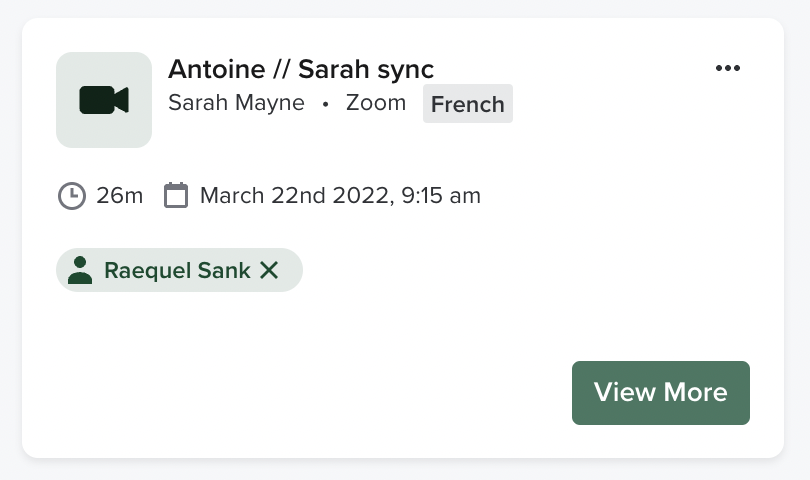Click the 9:15 am meeting time

click(441, 195)
